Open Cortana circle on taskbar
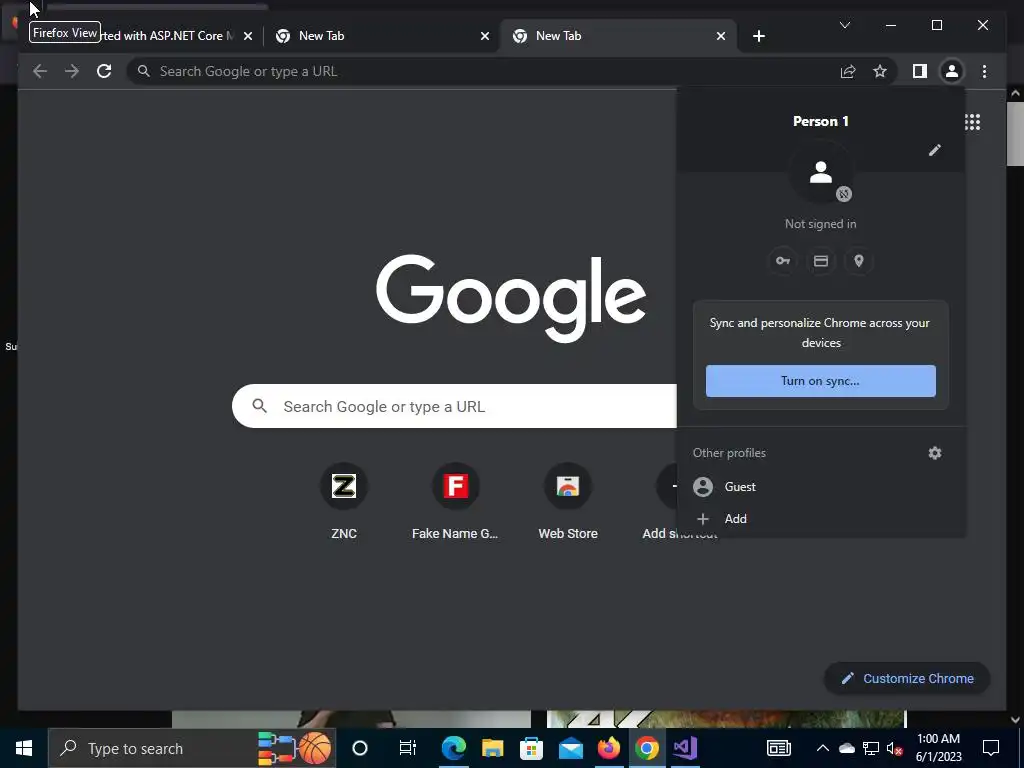This screenshot has height=768, width=1024. coord(360,748)
